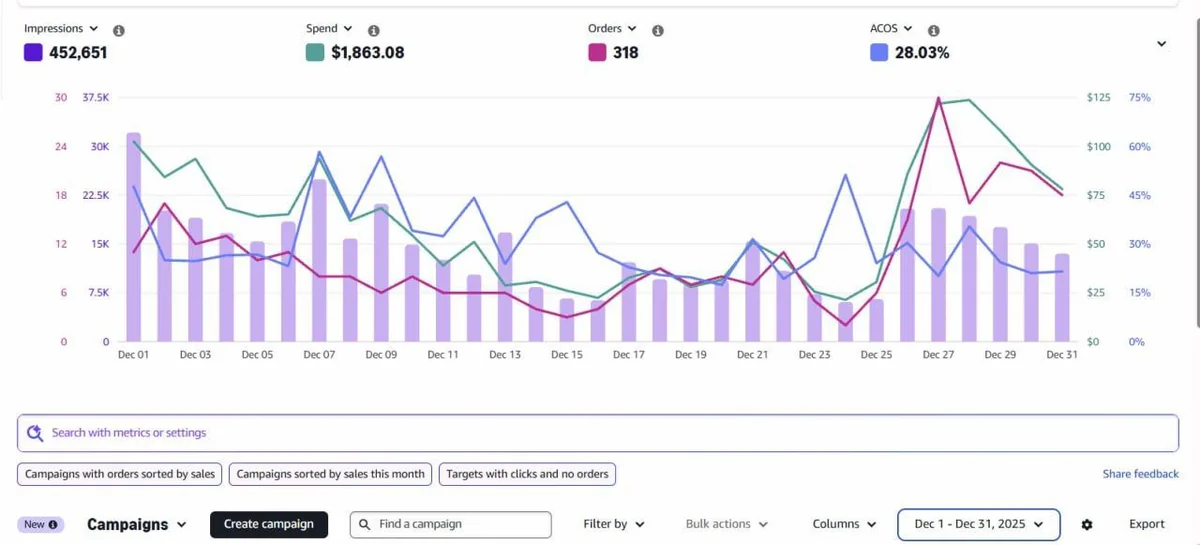Open the Share feedback link

coord(1141,474)
